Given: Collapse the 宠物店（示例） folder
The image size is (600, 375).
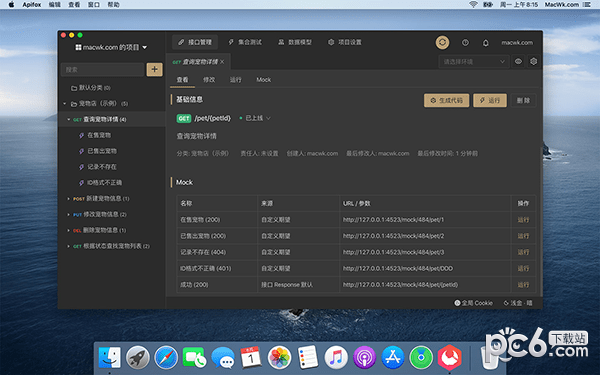Looking at the screenshot, I should click(65, 104).
